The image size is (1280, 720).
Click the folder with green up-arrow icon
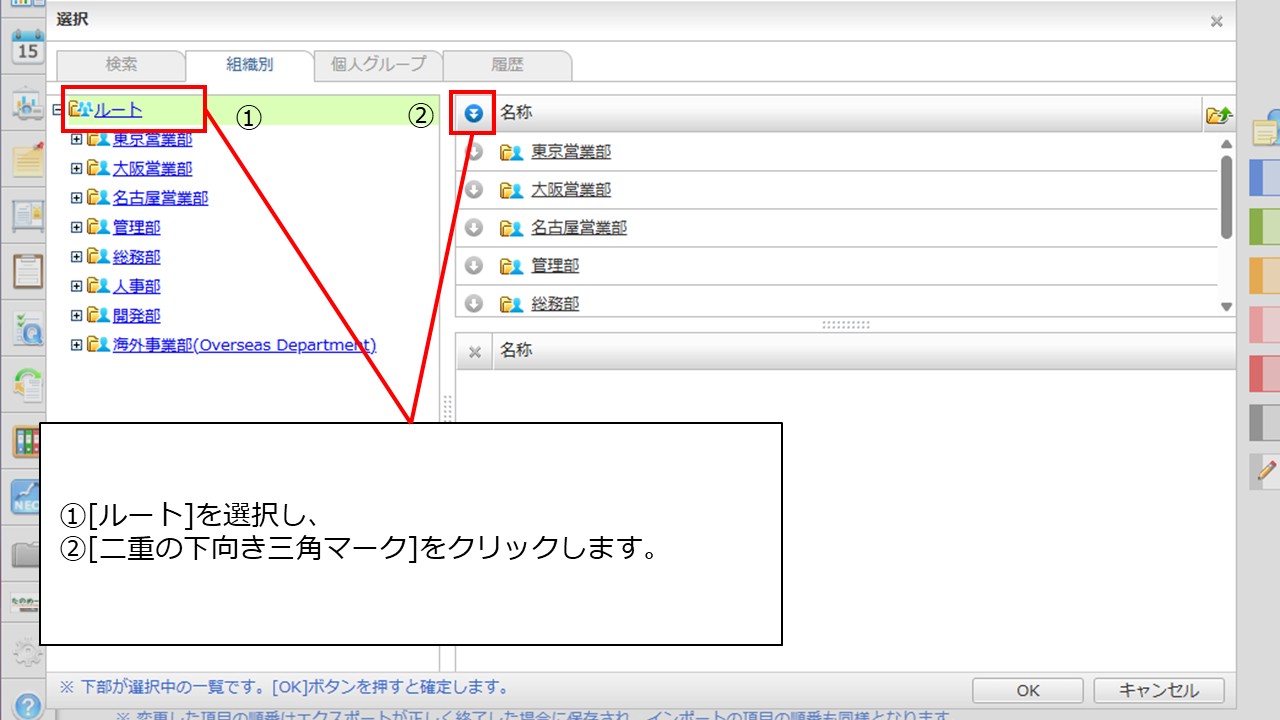pyautogui.click(x=1220, y=115)
